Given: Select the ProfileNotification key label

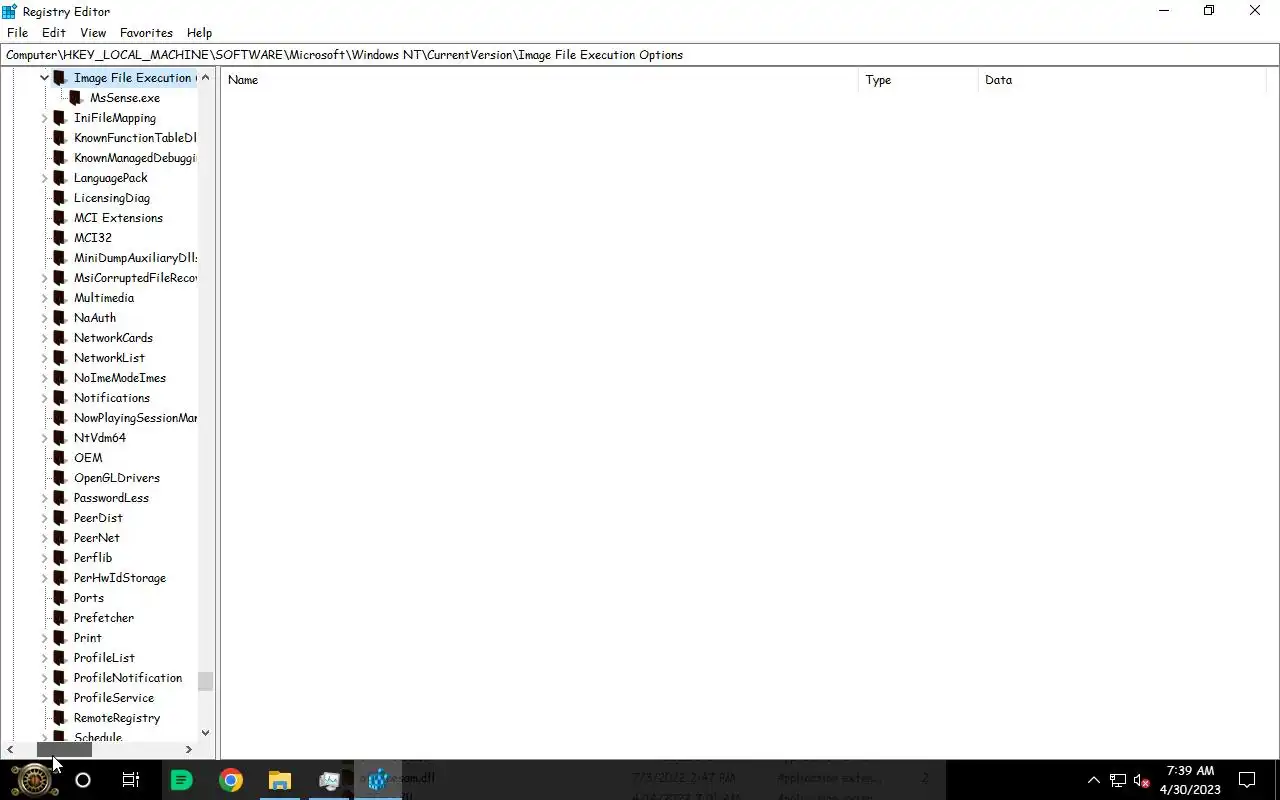Looking at the screenshot, I should (127, 678).
